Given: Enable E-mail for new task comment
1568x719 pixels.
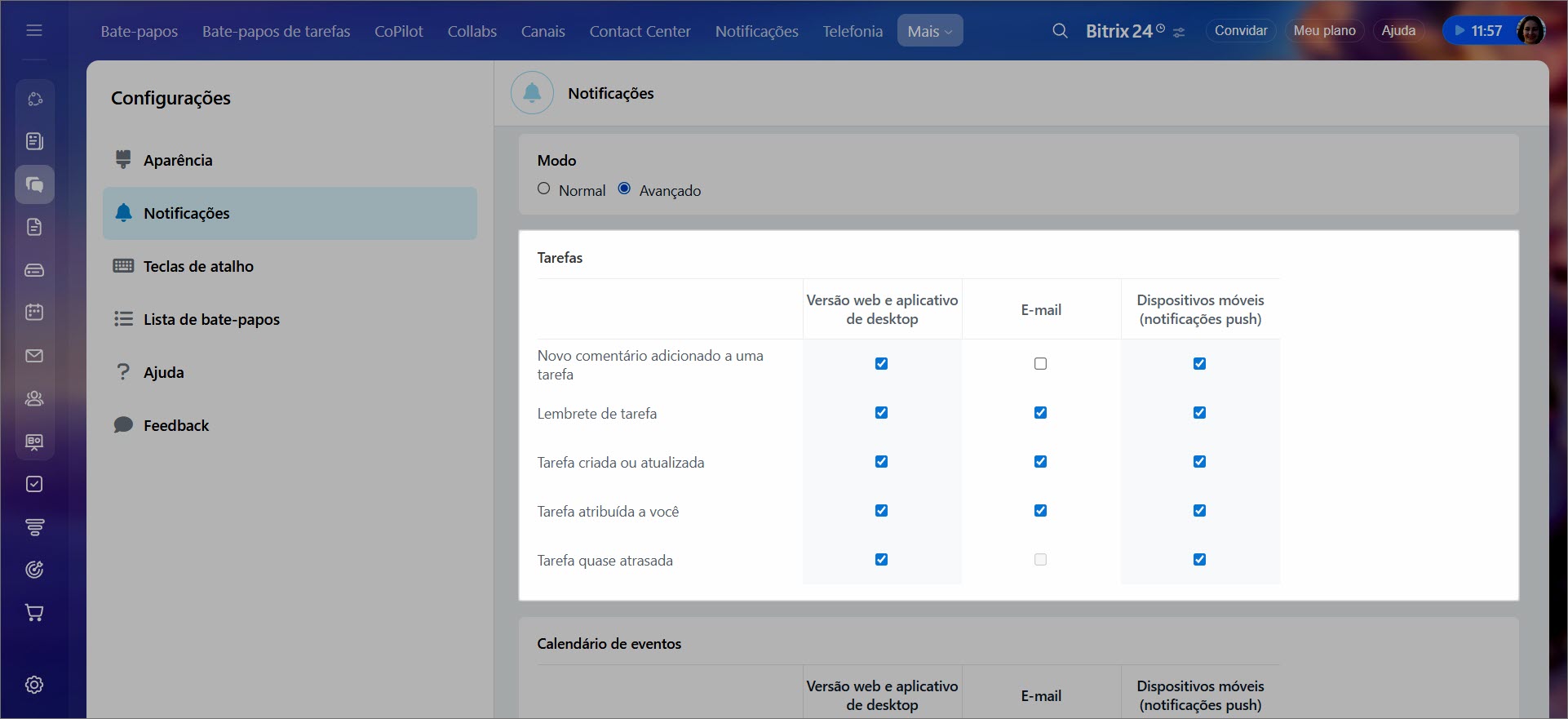Looking at the screenshot, I should tap(1040, 364).
